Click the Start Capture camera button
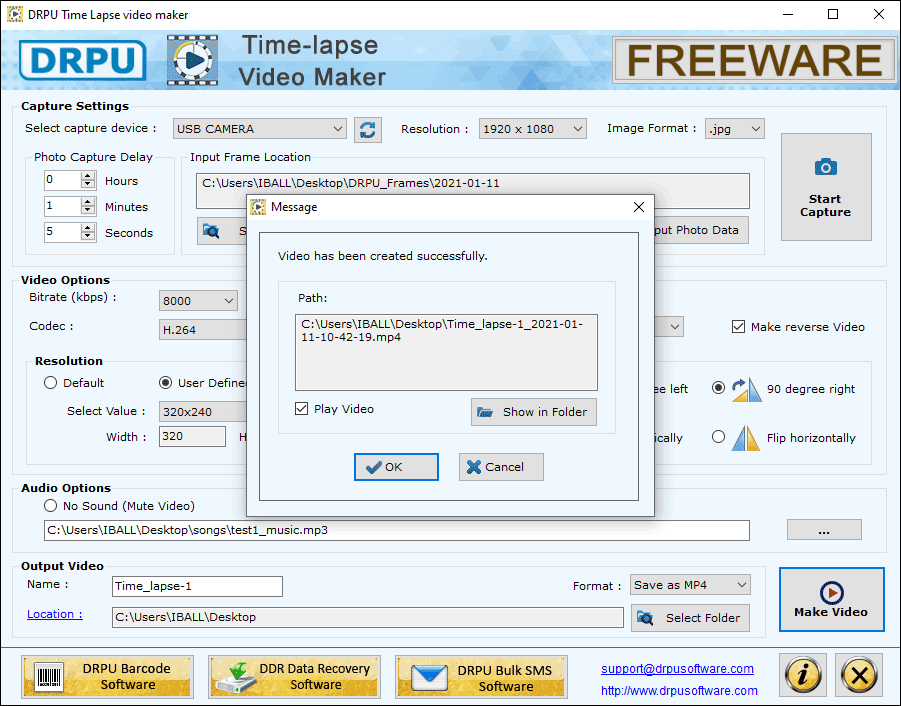The height and width of the screenshot is (706, 901). pyautogui.click(x=826, y=187)
